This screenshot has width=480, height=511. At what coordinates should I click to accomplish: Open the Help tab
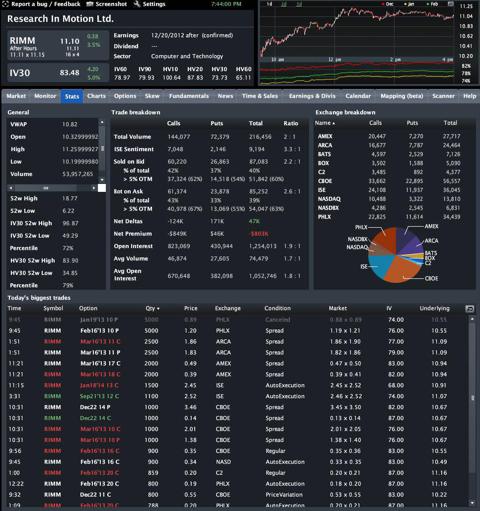(470, 96)
